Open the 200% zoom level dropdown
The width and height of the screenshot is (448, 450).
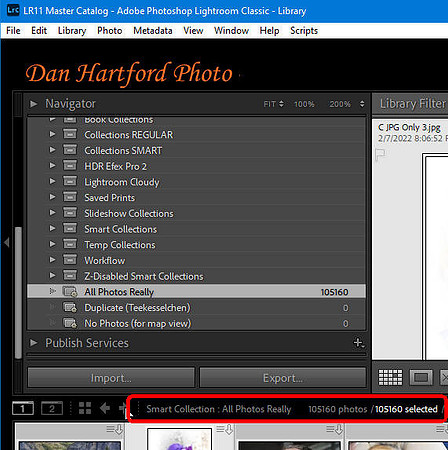click(362, 104)
